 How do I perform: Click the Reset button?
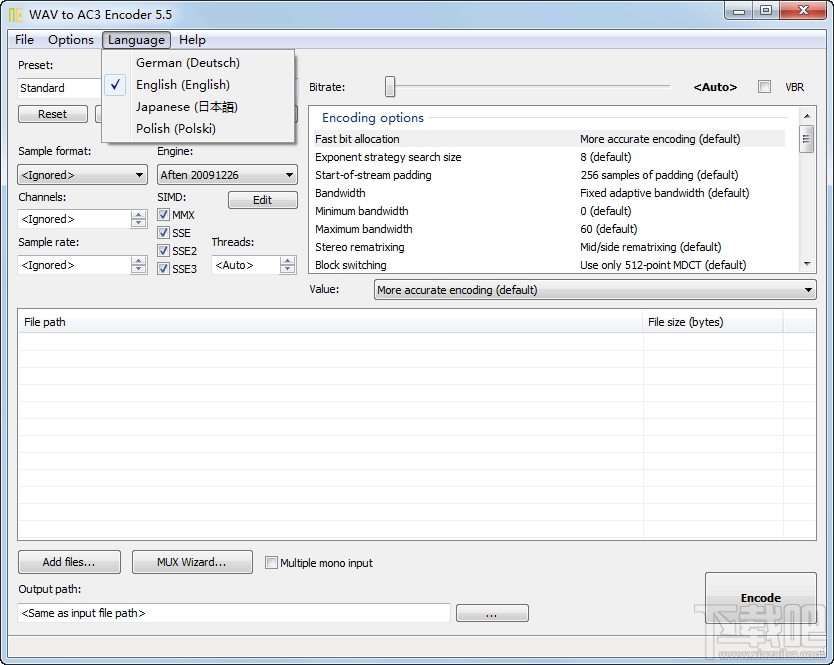52,113
